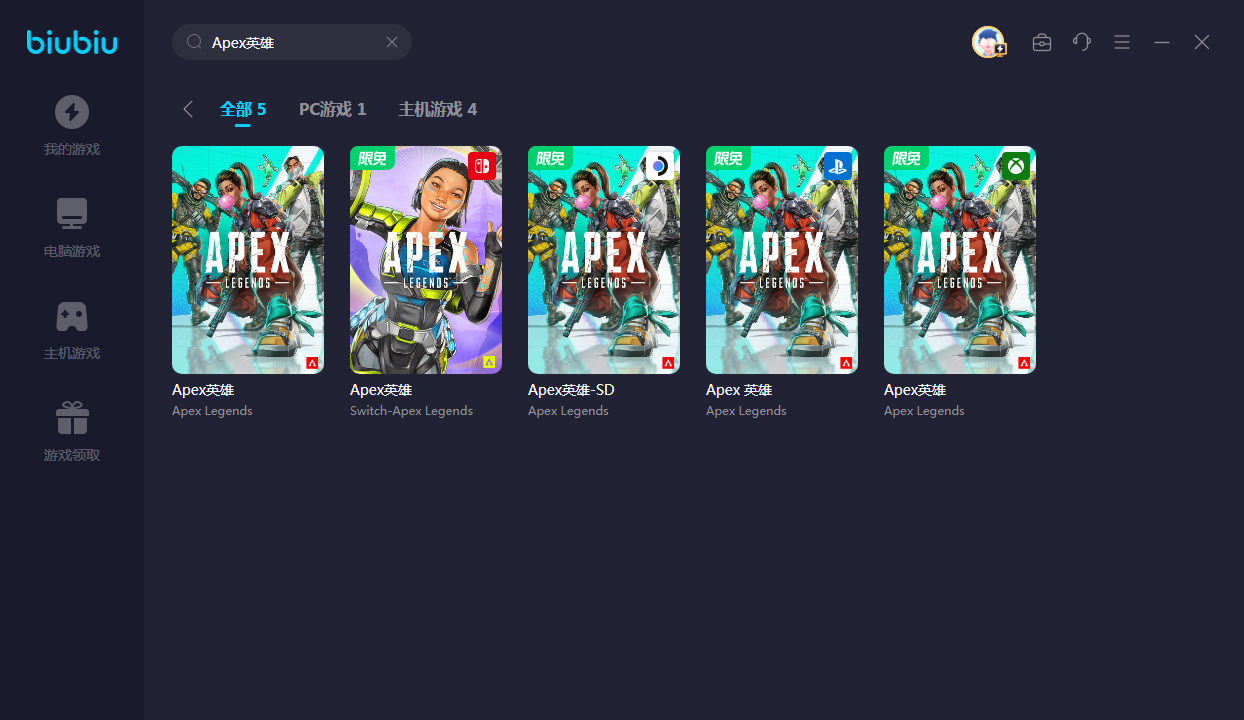Click the user avatar icon
Screen dimensions: 1244x720
988,42
